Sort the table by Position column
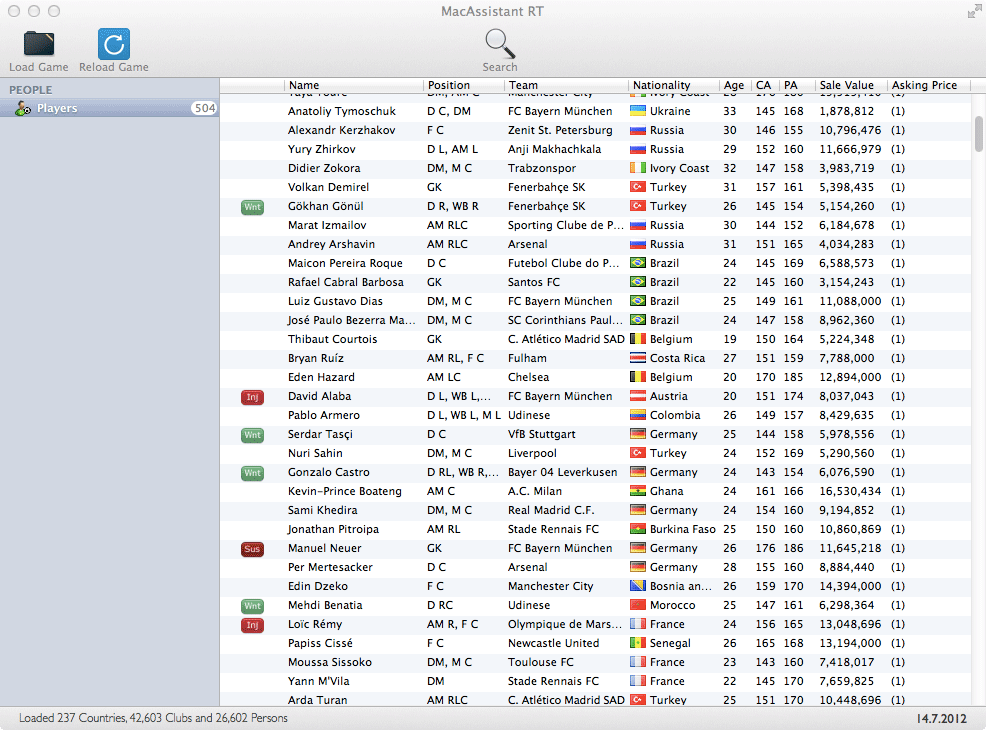The width and height of the screenshot is (986, 730). point(463,85)
